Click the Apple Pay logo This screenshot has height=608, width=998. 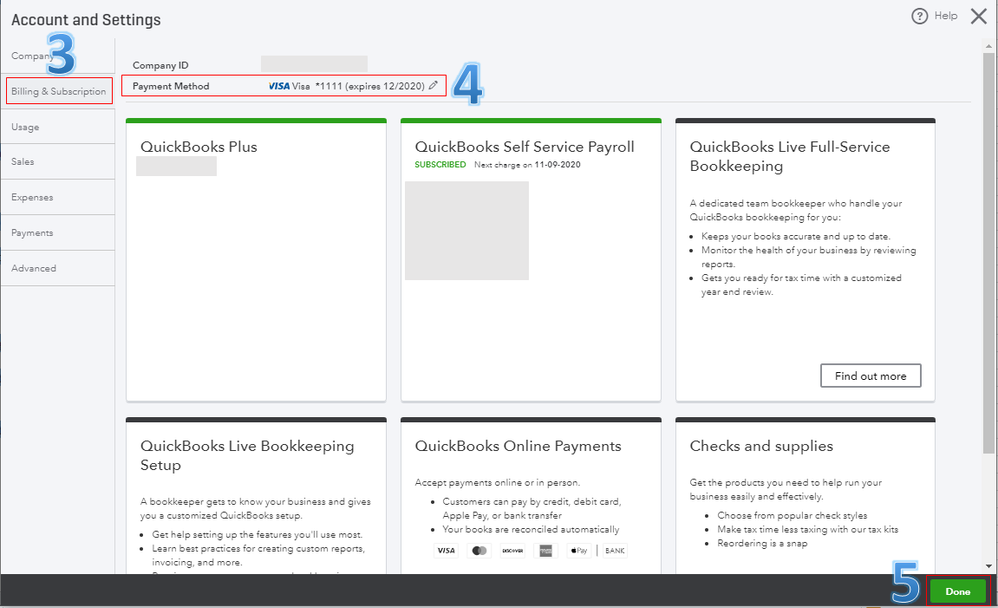coord(579,551)
